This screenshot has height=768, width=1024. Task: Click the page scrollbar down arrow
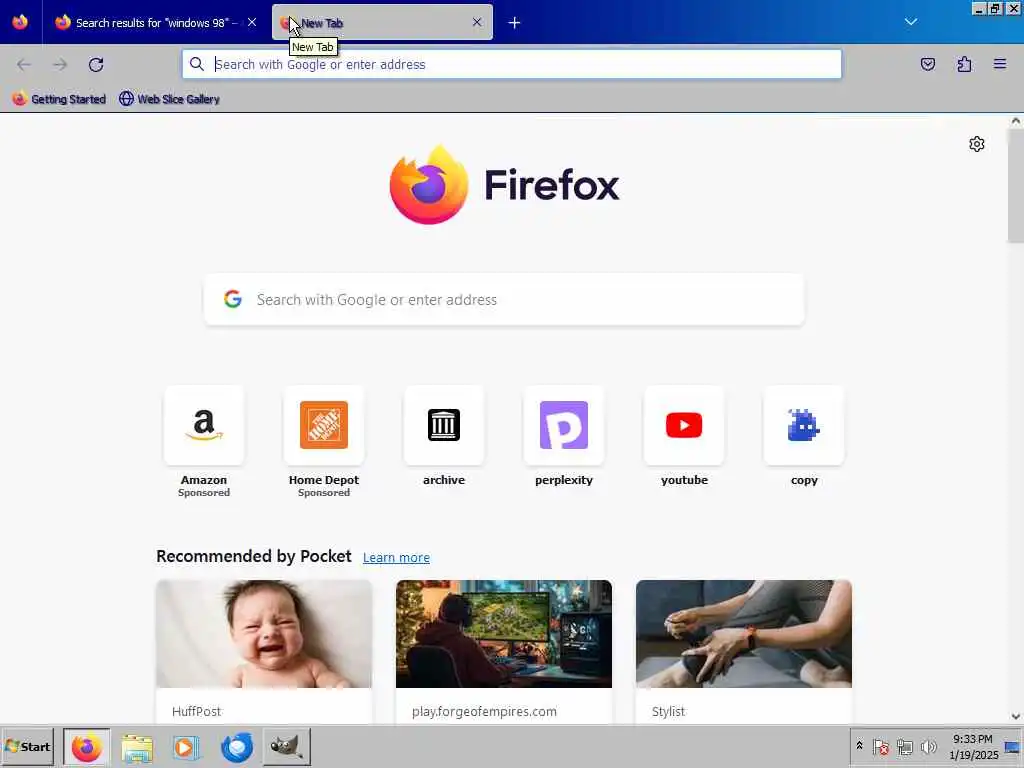[1015, 716]
